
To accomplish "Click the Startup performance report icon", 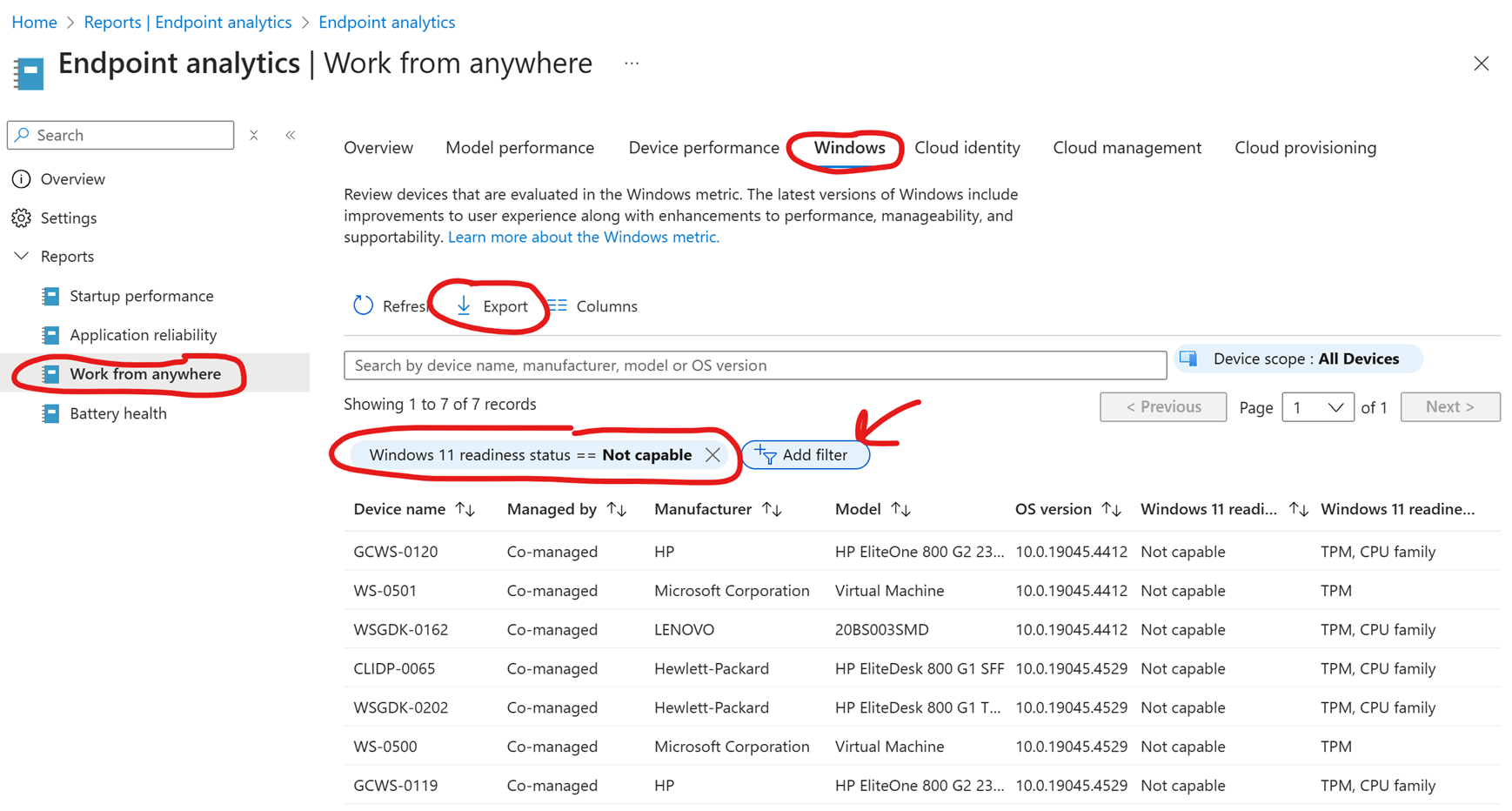I will pyautogui.click(x=51, y=296).
